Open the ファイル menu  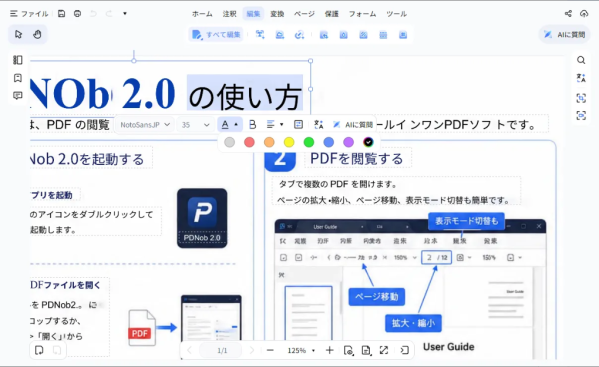(29, 14)
